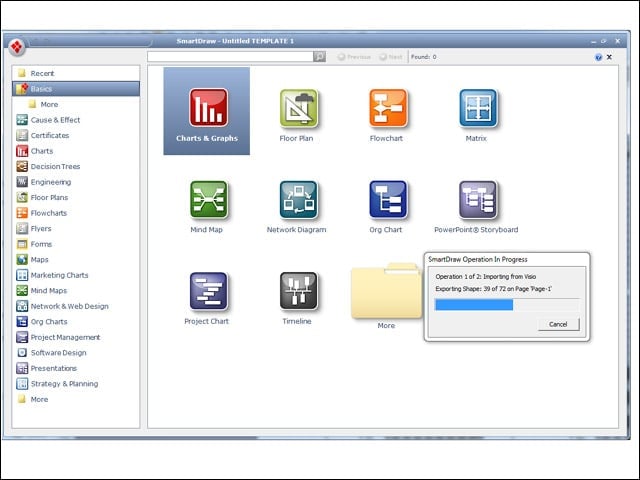Screen dimensions: 640x480
Task: Select Forms category
Action: 34,244
